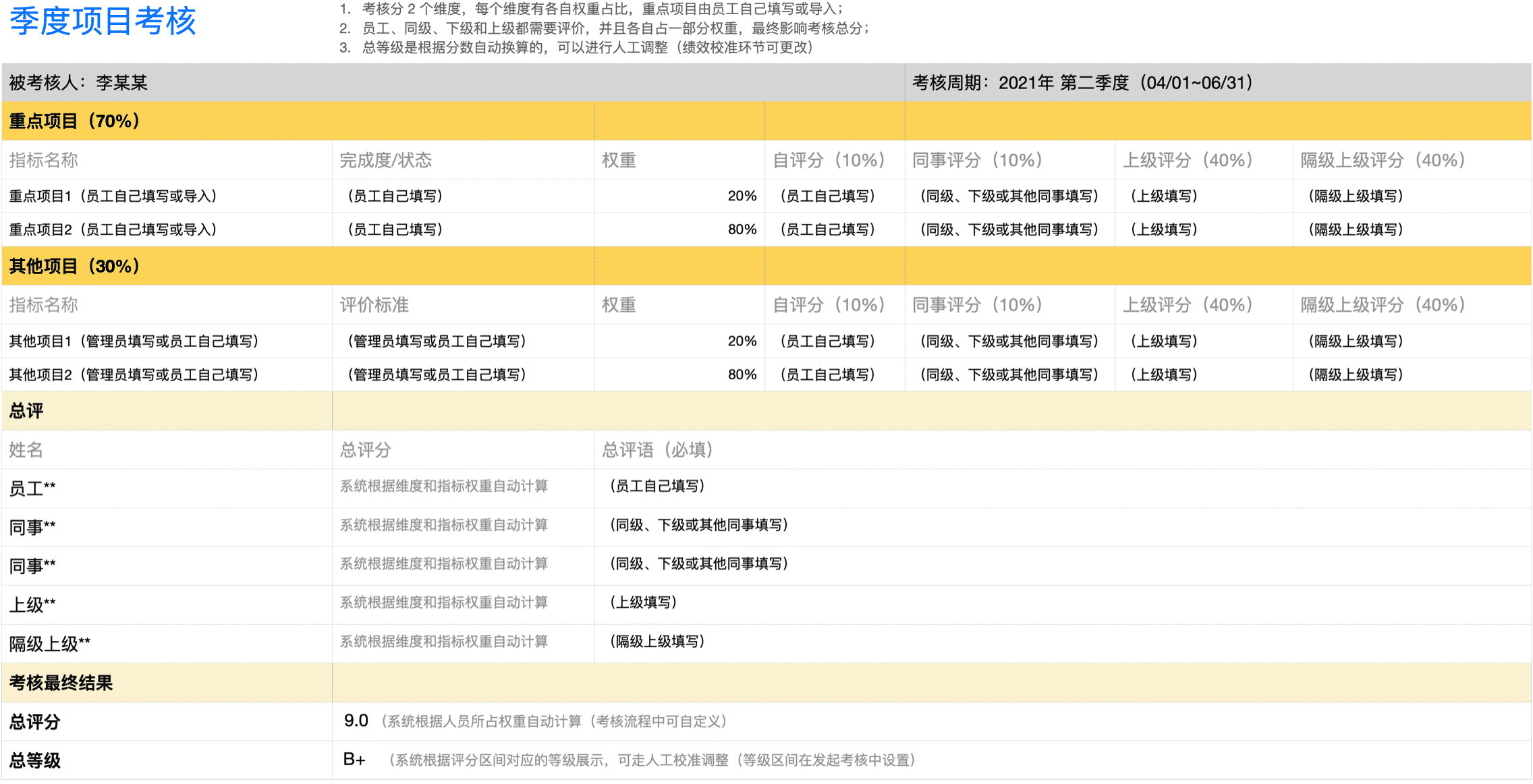Click the 上级评分 cell for 其他项目2
The image size is (1533, 784).
tap(1204, 374)
